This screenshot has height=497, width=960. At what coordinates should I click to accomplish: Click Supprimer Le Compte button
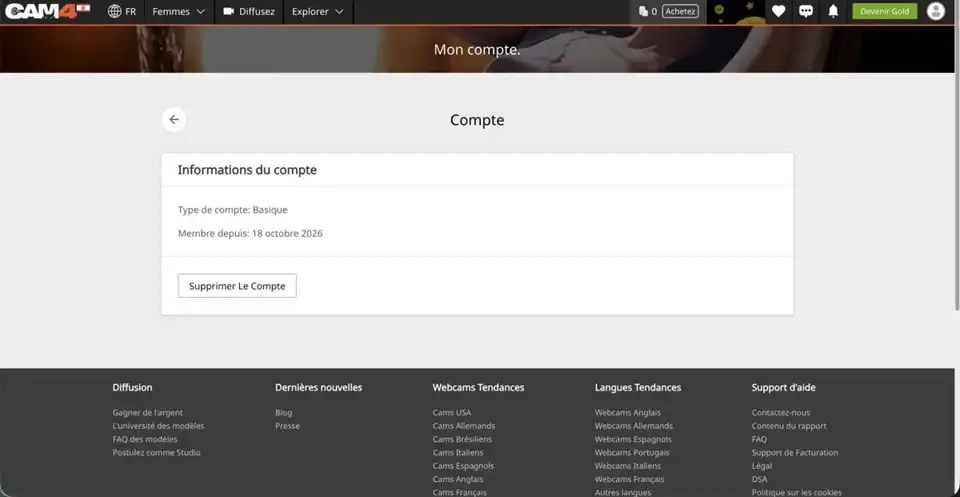pos(237,286)
